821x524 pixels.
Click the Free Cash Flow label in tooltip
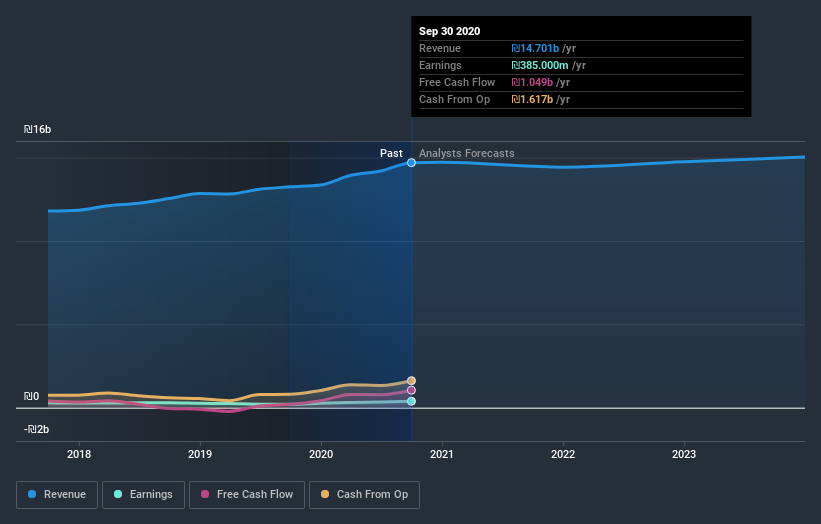click(x=457, y=82)
